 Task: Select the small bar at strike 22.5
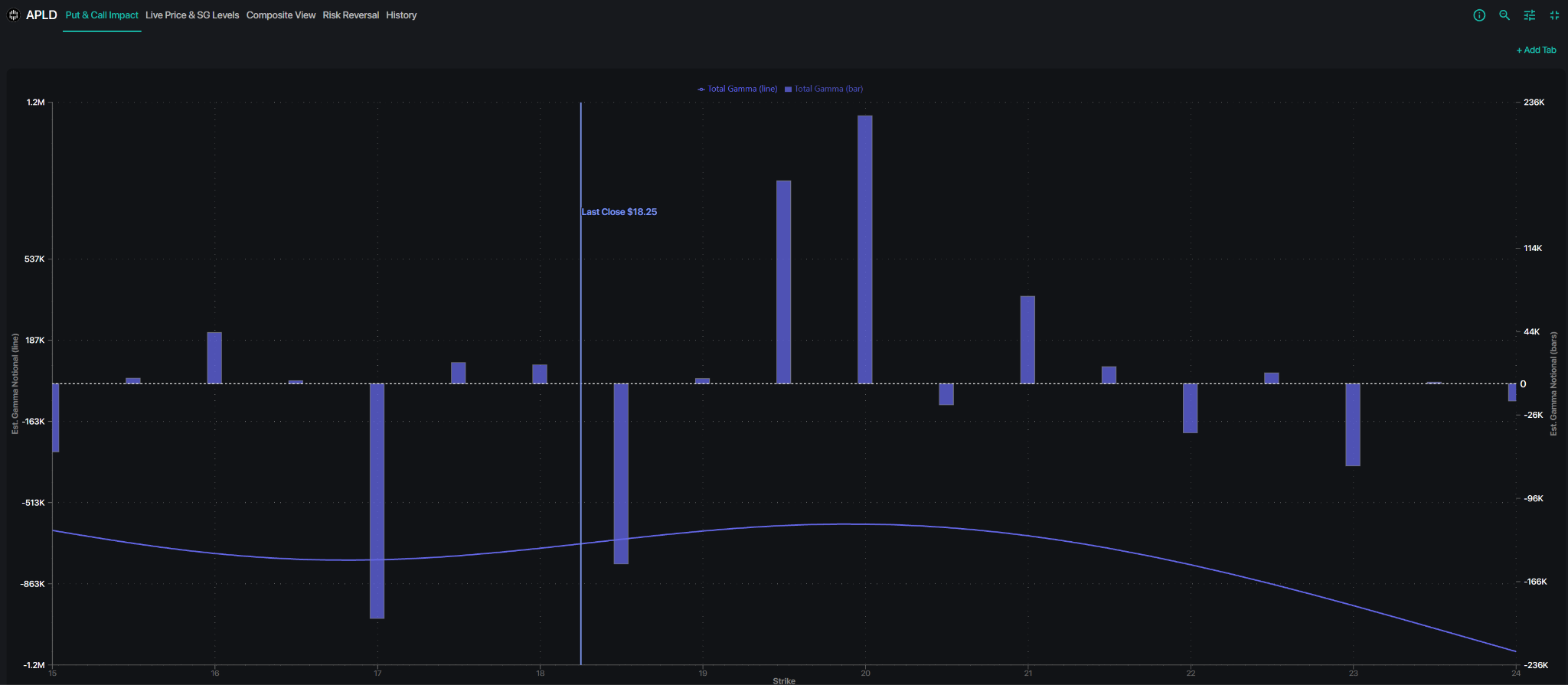pyautogui.click(x=1272, y=378)
